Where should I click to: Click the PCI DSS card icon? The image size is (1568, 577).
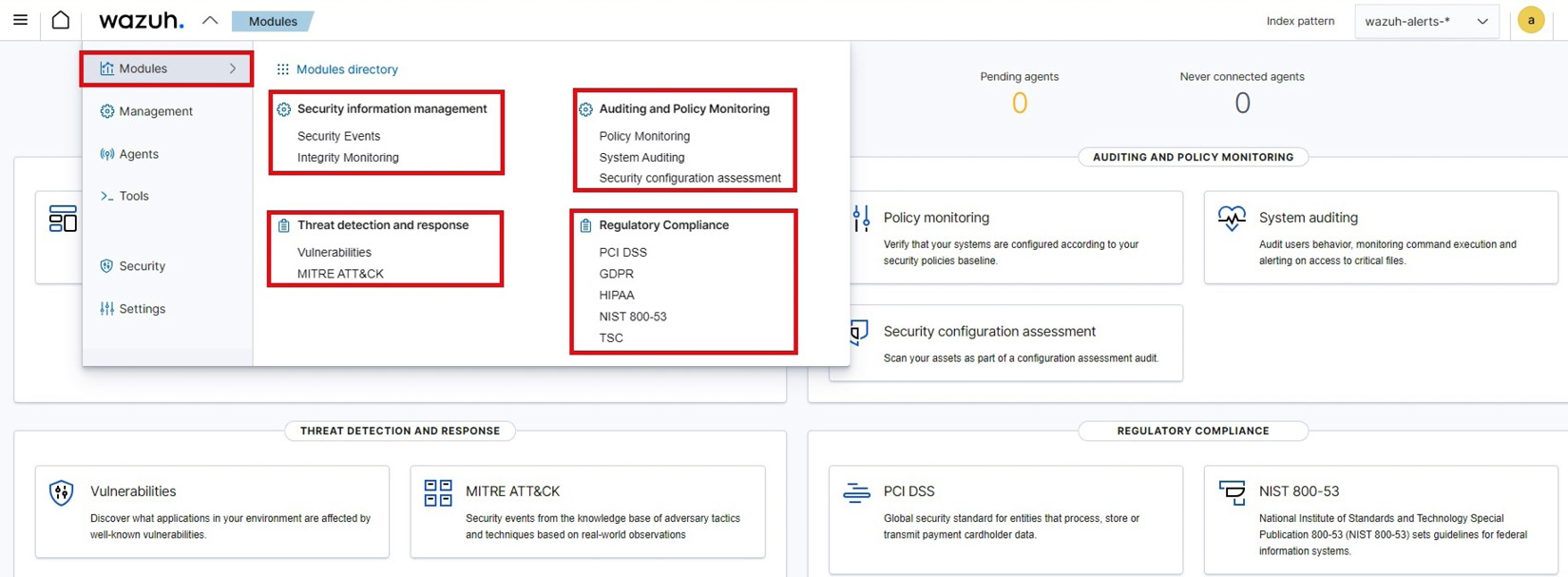click(x=856, y=492)
